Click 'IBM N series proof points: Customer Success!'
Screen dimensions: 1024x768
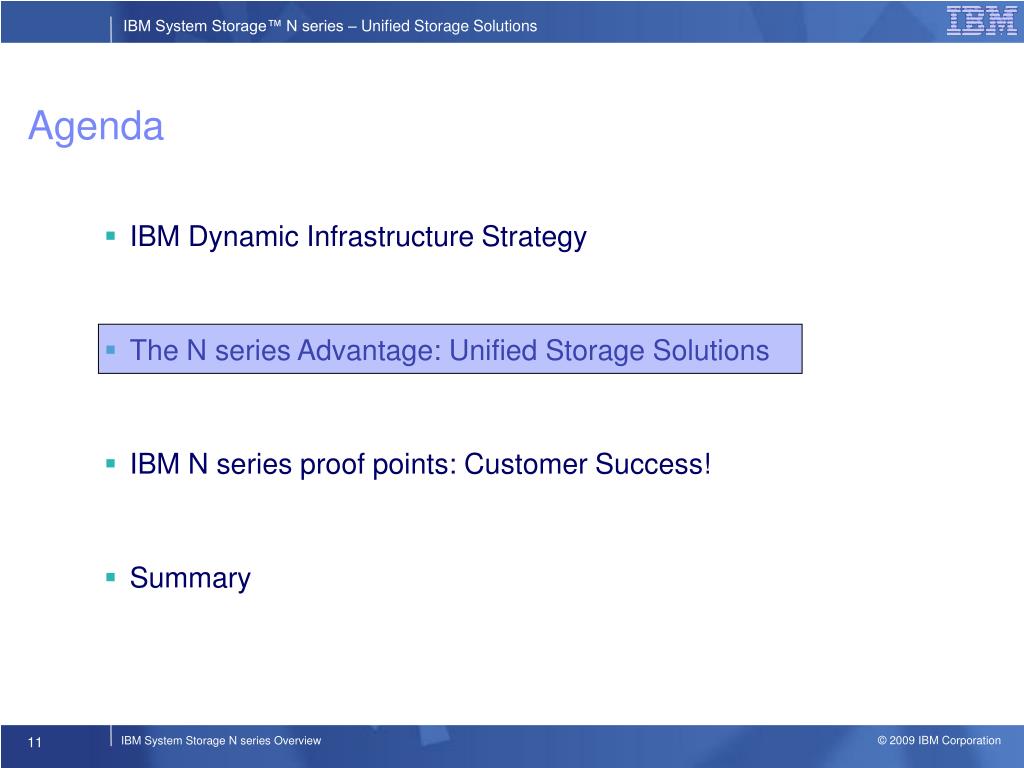(x=420, y=464)
